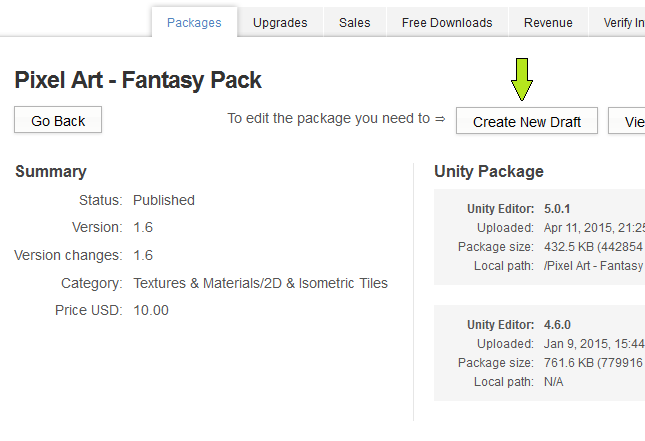
Task: Click the partially visible Verify tab
Action: click(623, 22)
